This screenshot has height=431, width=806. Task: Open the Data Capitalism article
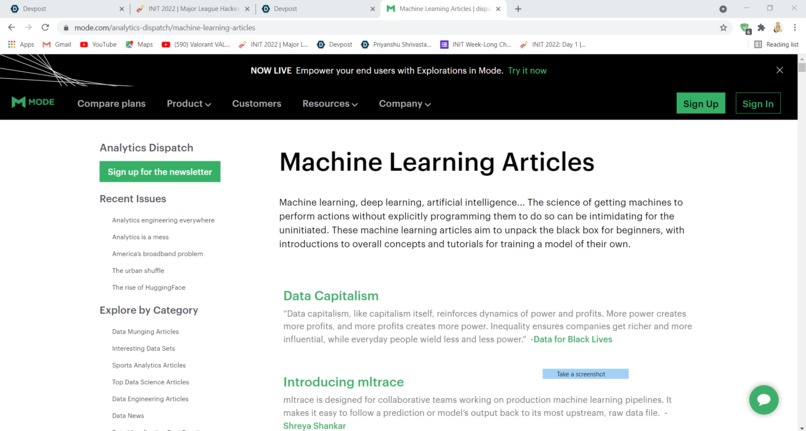pos(331,296)
